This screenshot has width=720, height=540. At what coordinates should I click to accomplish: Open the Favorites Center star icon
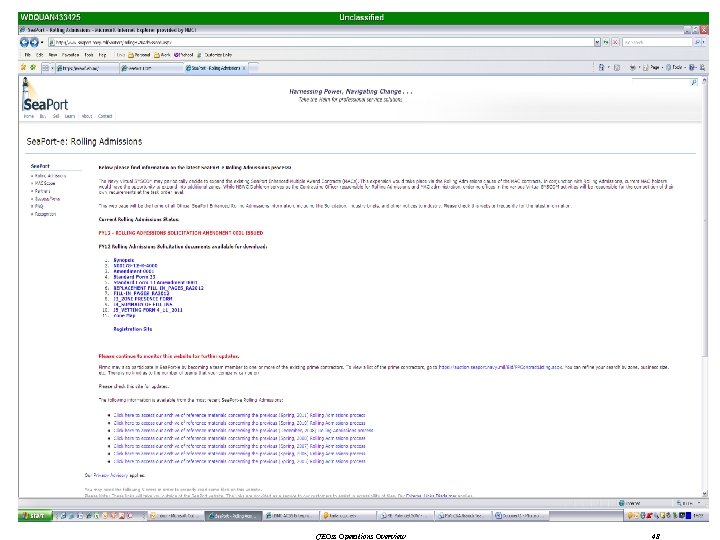click(23, 68)
